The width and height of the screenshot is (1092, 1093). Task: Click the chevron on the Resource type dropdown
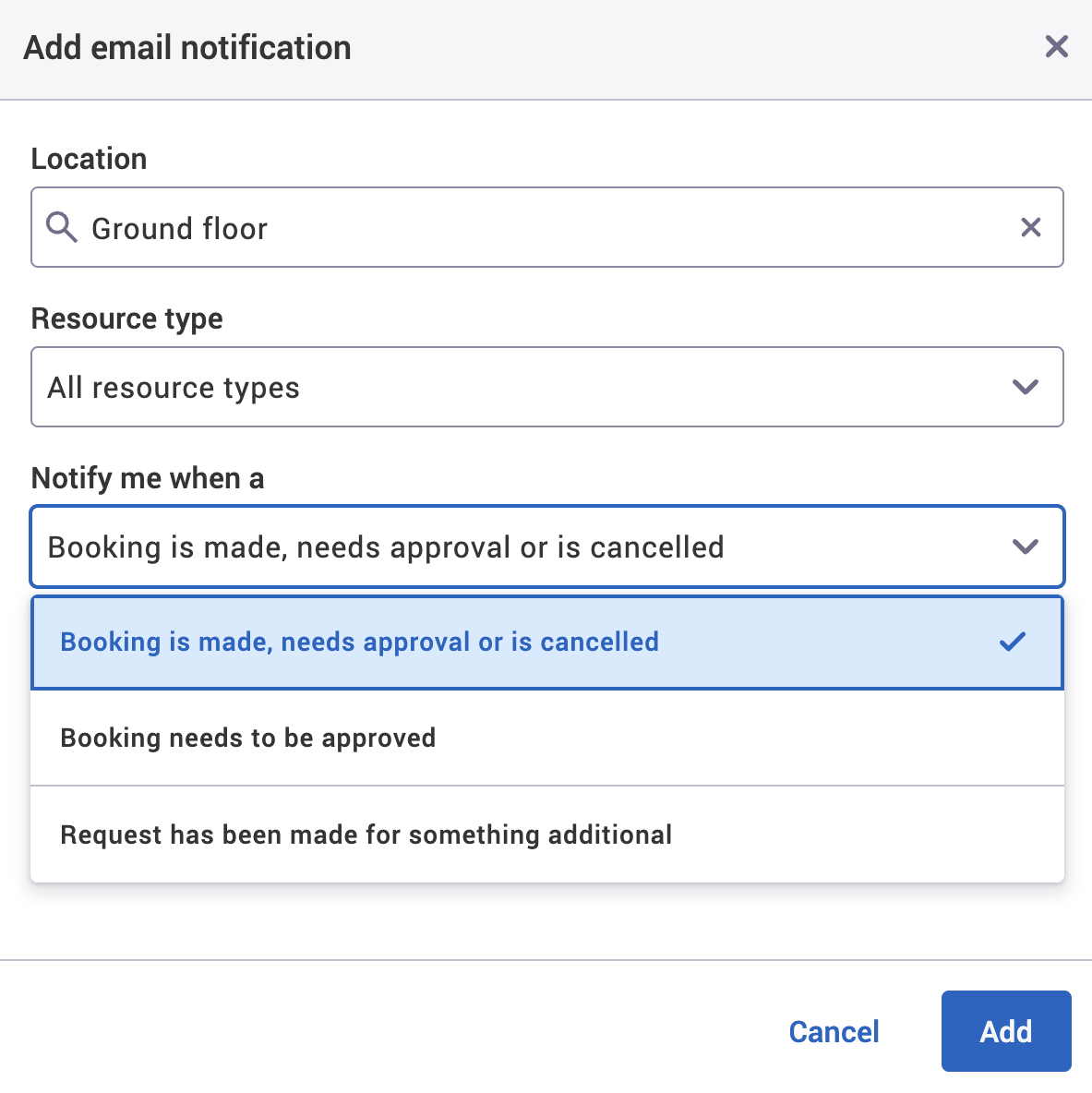(x=1025, y=387)
